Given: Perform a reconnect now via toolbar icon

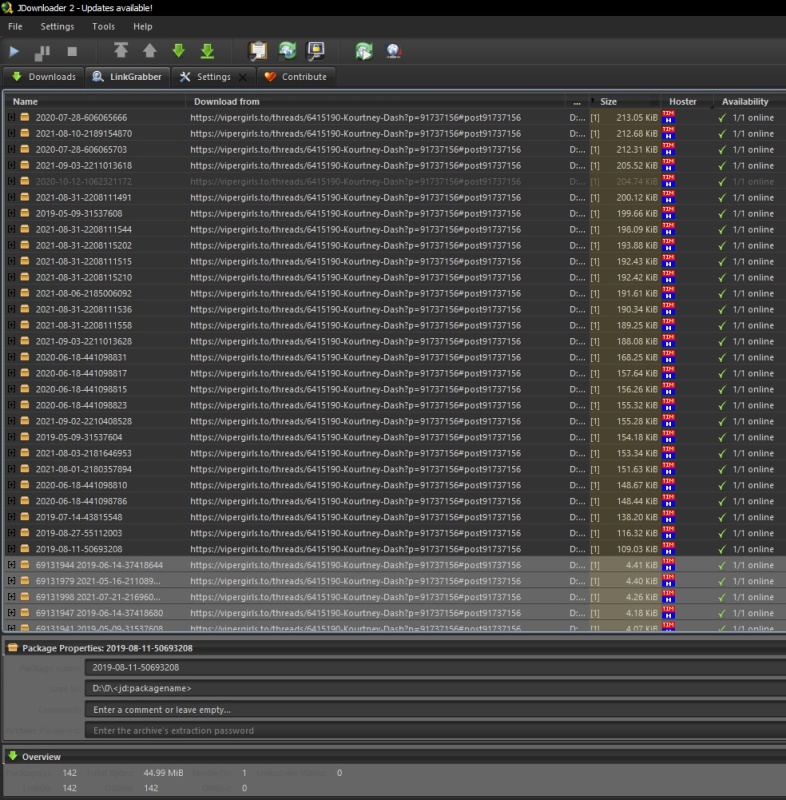Looking at the screenshot, I should (364, 51).
